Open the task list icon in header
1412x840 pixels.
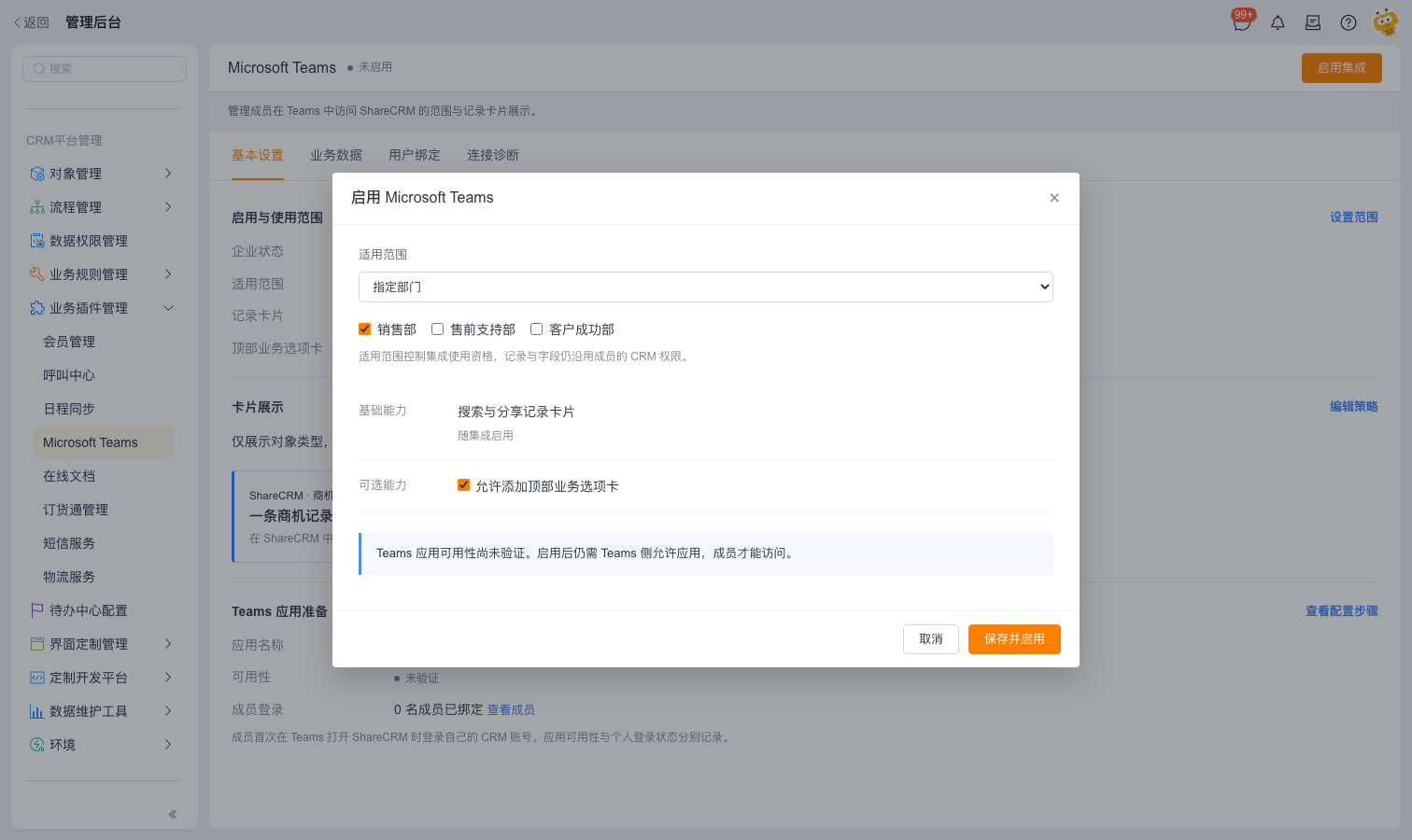pyautogui.click(x=1313, y=22)
